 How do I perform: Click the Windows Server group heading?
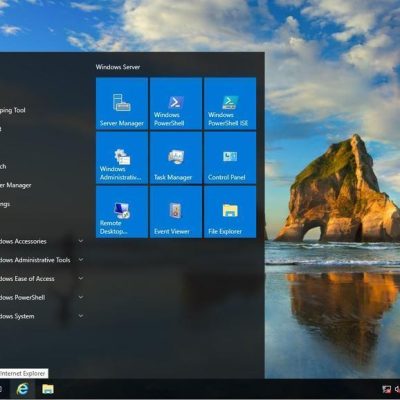click(118, 67)
